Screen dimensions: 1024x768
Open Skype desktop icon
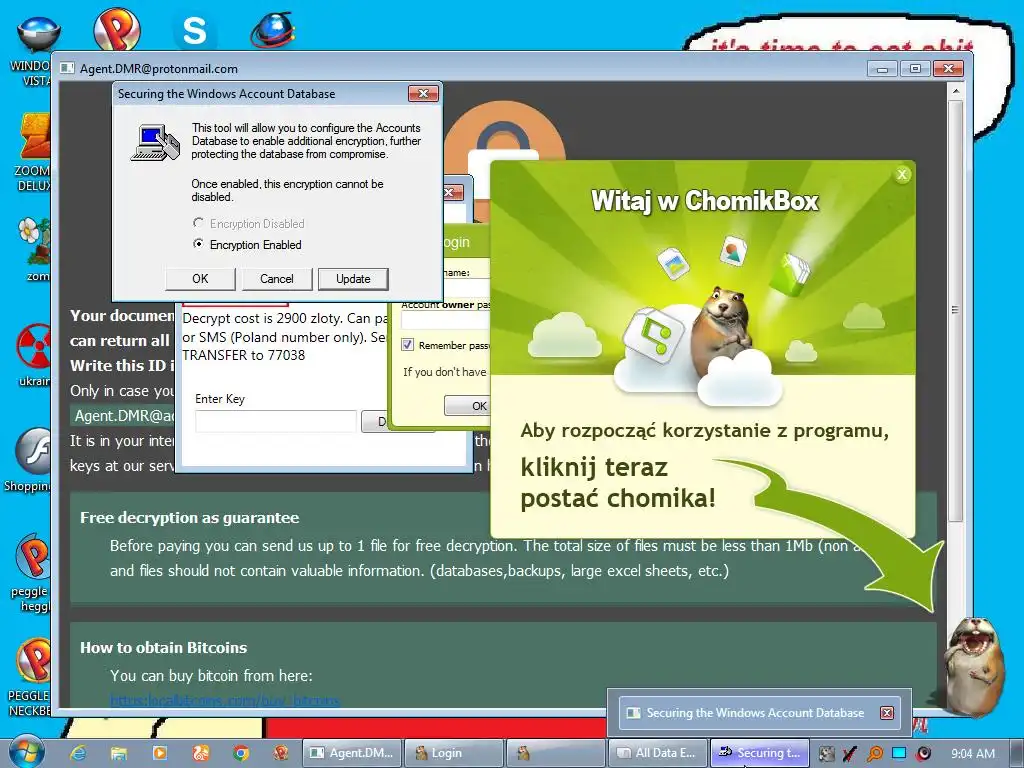(x=194, y=31)
